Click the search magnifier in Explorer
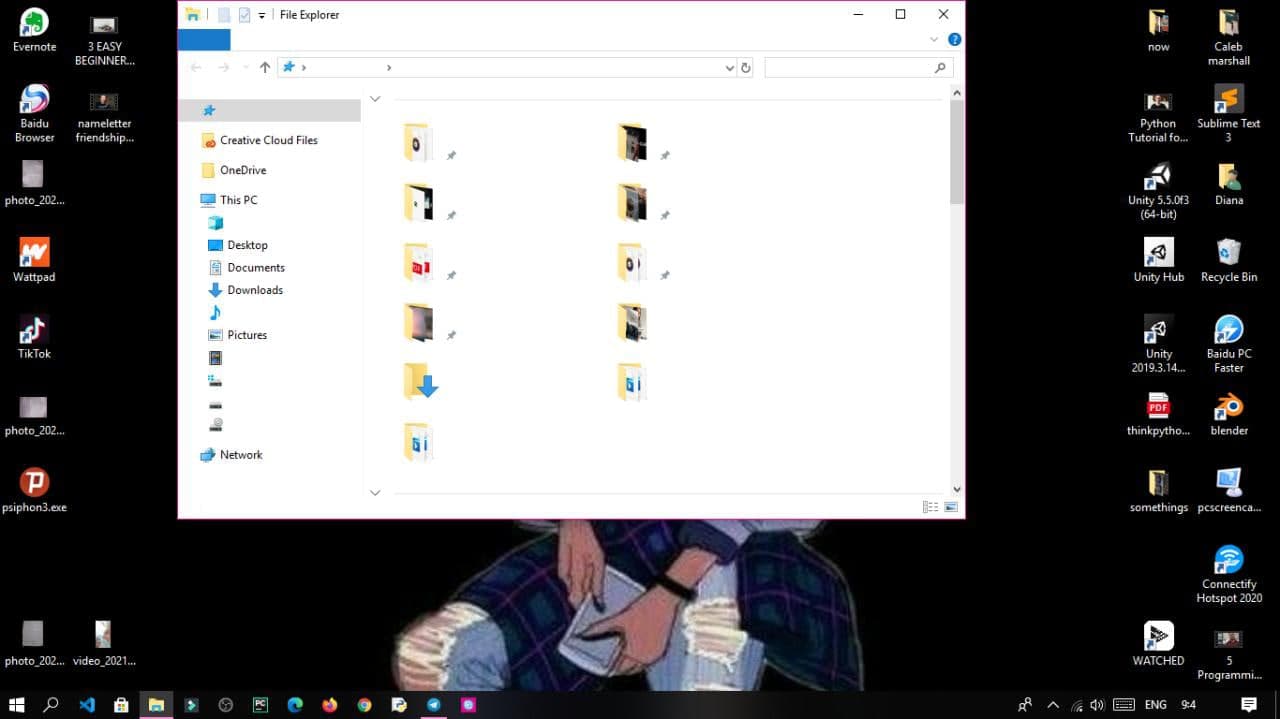The width and height of the screenshot is (1280, 719). [940, 67]
